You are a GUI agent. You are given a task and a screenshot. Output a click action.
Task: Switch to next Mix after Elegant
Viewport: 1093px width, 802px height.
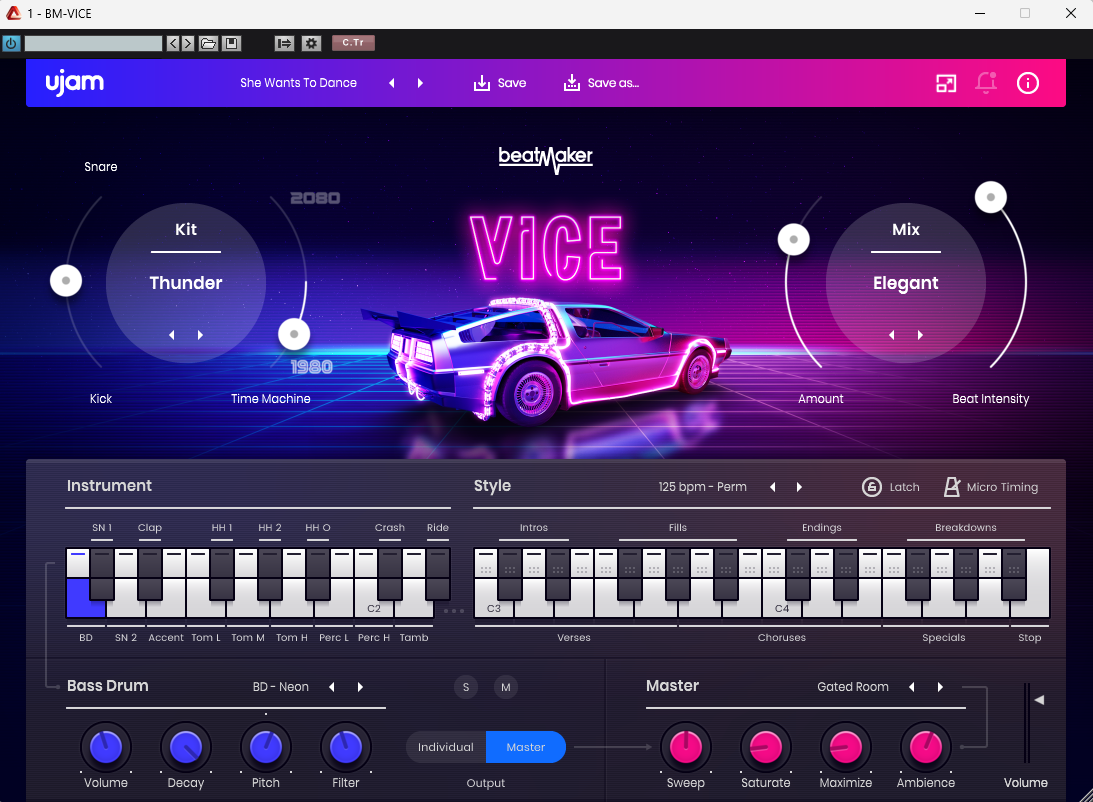click(920, 335)
